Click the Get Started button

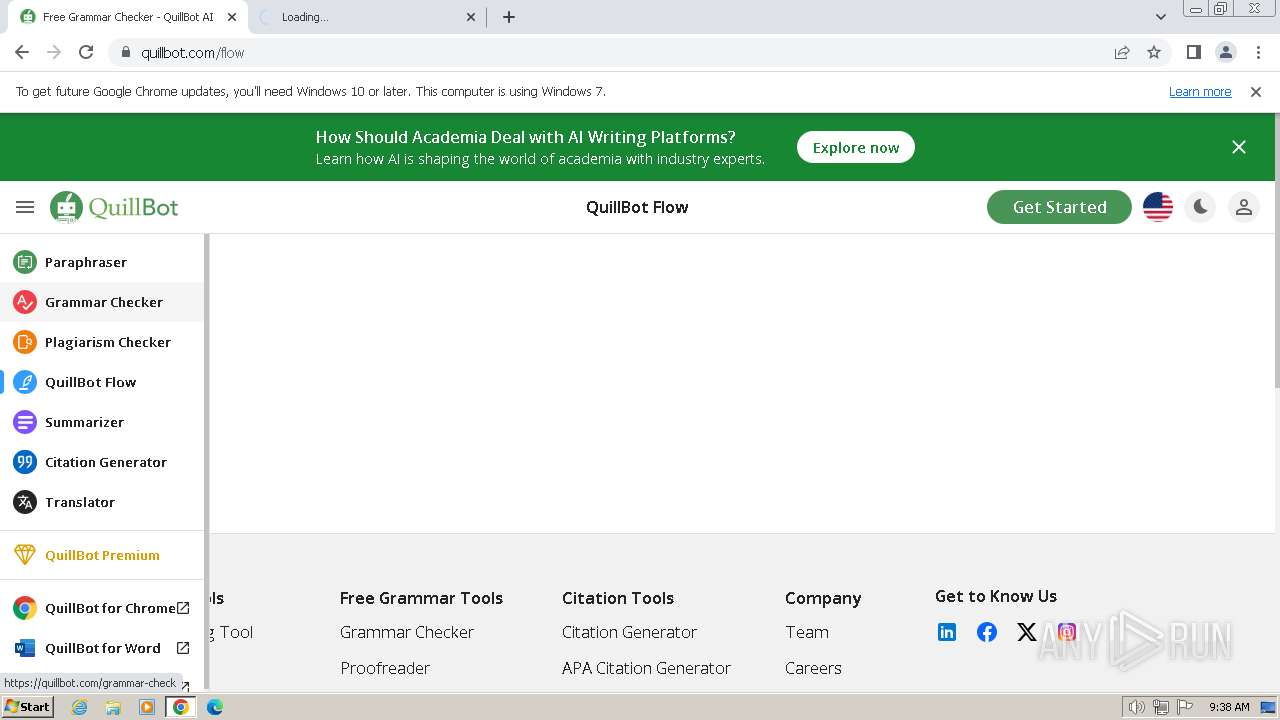1059,207
